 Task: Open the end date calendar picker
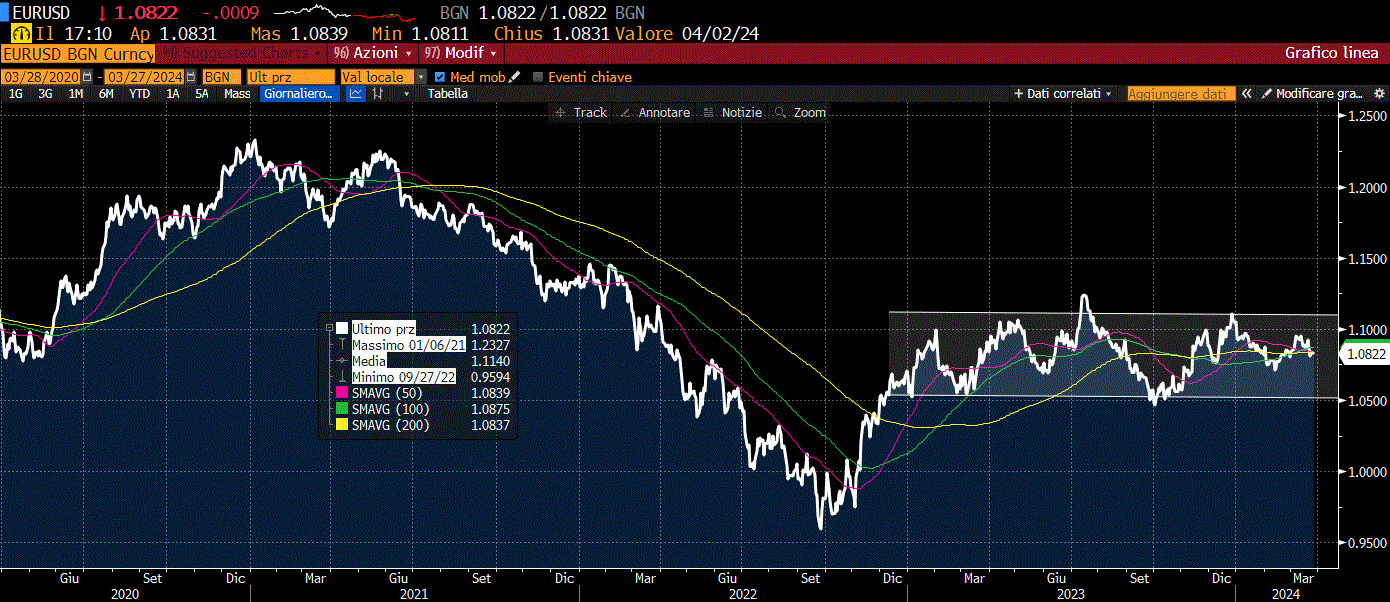point(191,76)
